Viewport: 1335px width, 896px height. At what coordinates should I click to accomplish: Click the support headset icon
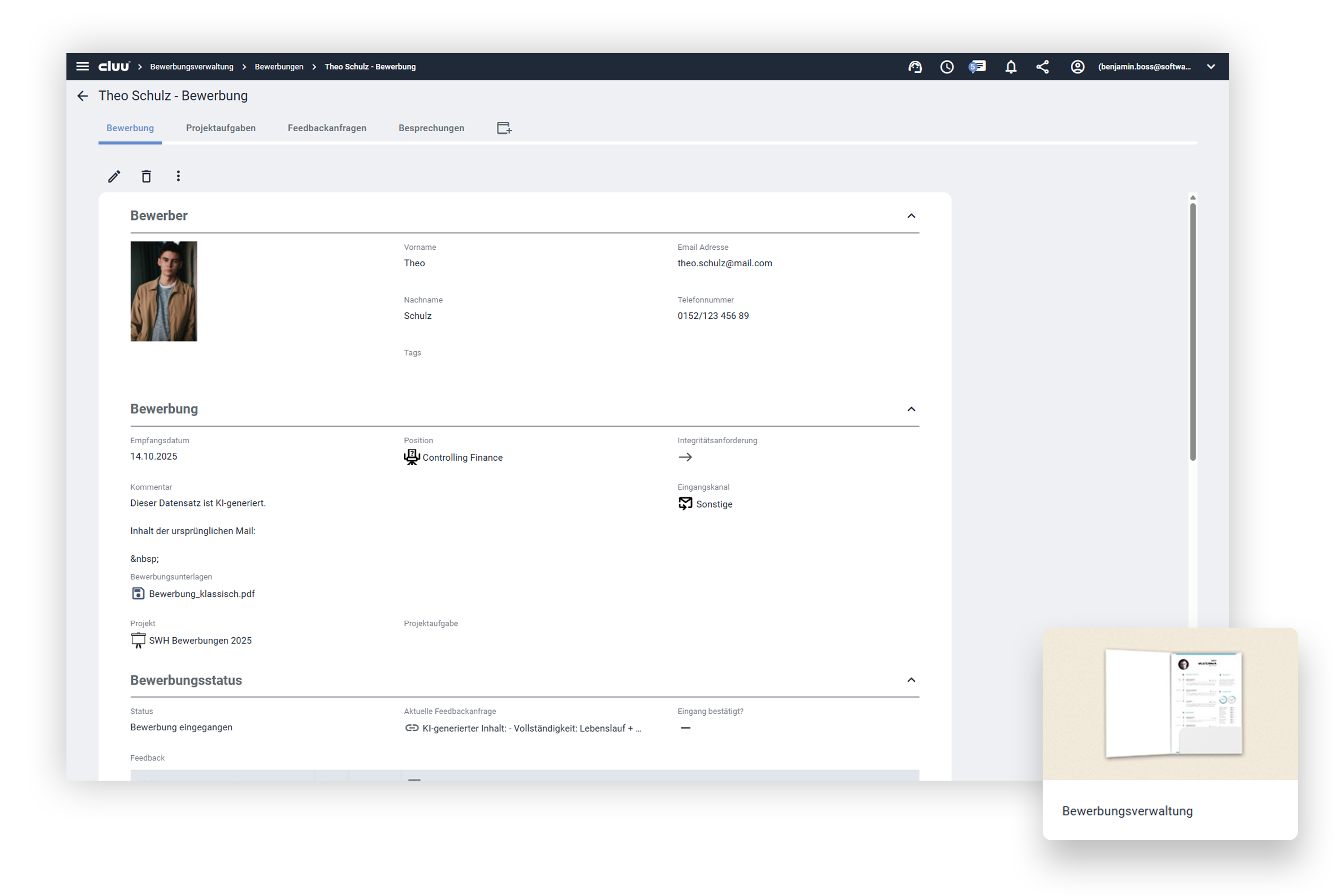(915, 67)
